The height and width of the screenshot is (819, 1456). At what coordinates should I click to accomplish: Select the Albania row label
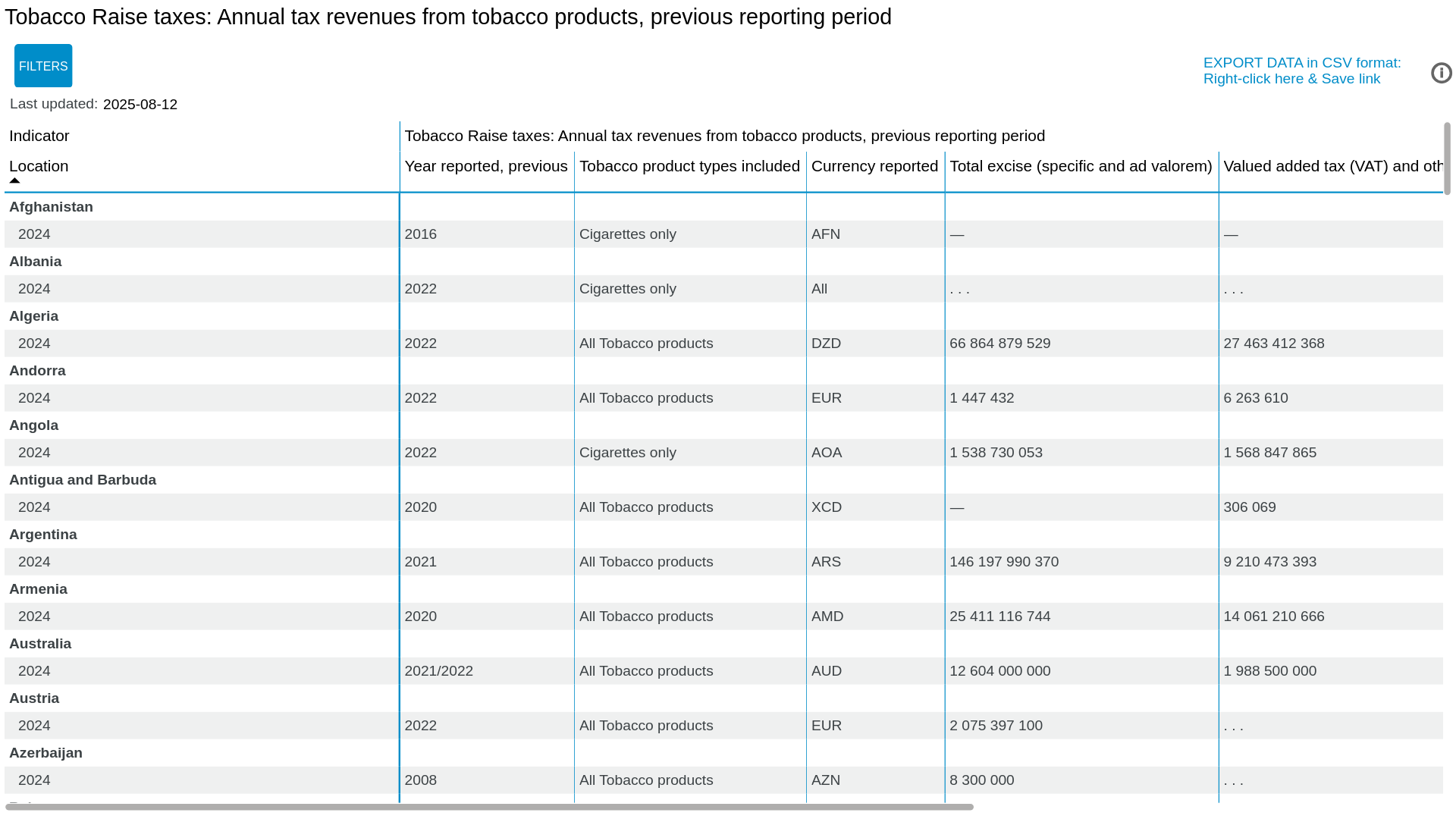click(36, 262)
